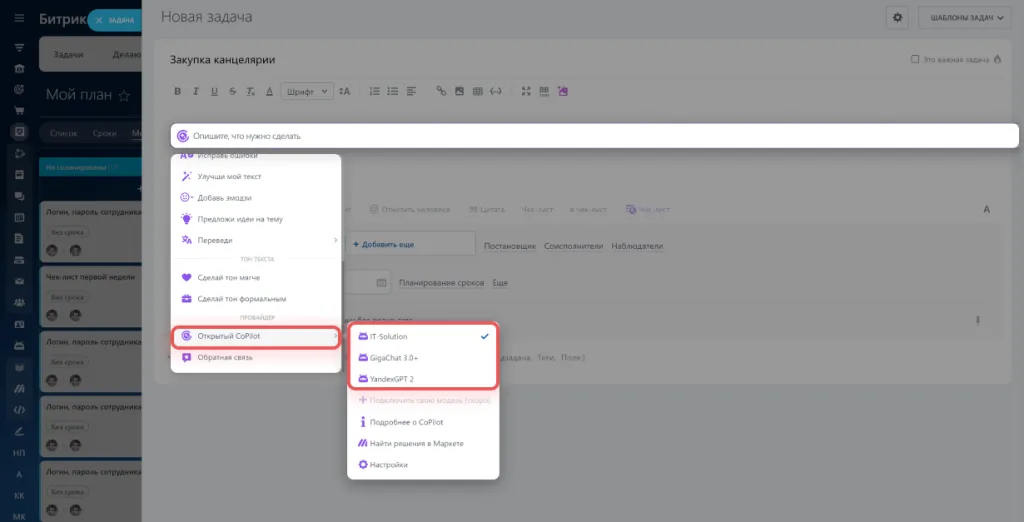
Task: Click the bold formatting icon
Action: click(x=178, y=91)
